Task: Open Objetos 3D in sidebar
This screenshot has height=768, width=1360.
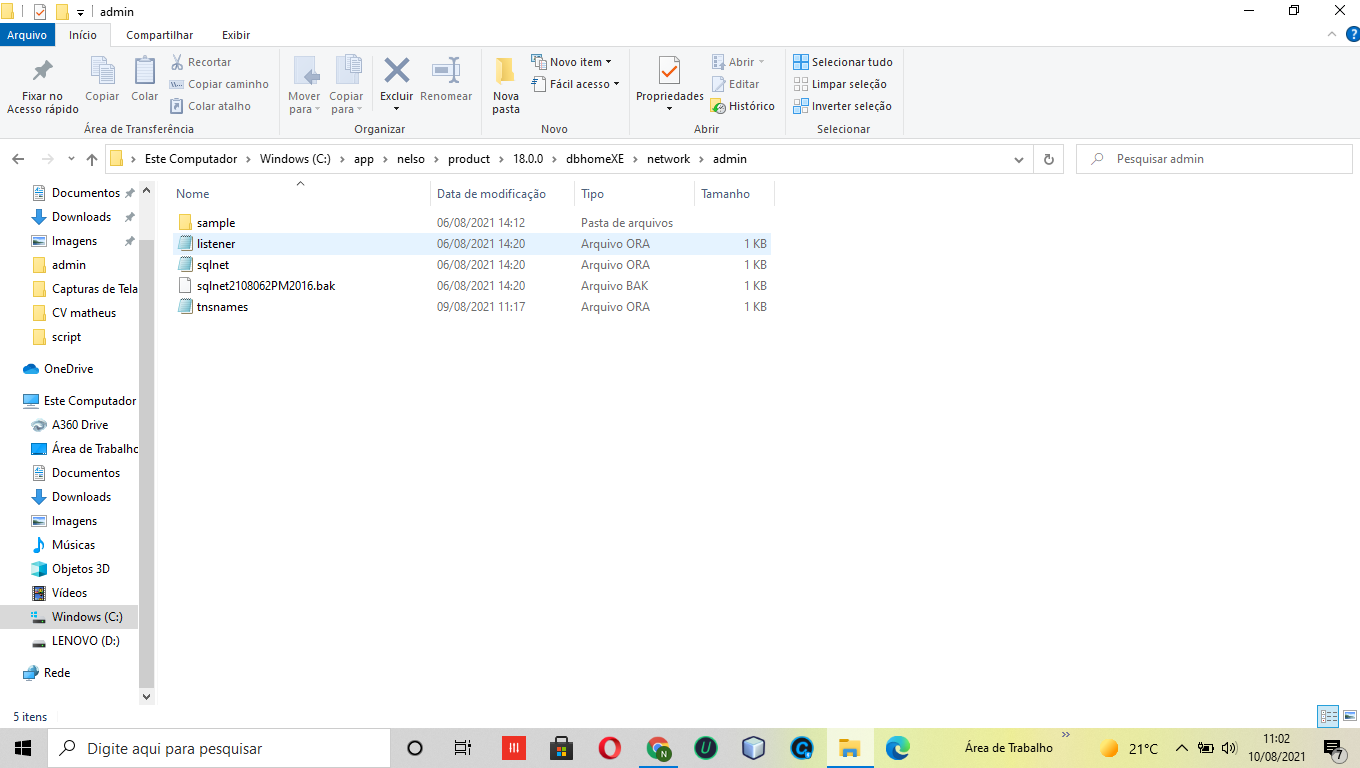Action: click(x=81, y=569)
